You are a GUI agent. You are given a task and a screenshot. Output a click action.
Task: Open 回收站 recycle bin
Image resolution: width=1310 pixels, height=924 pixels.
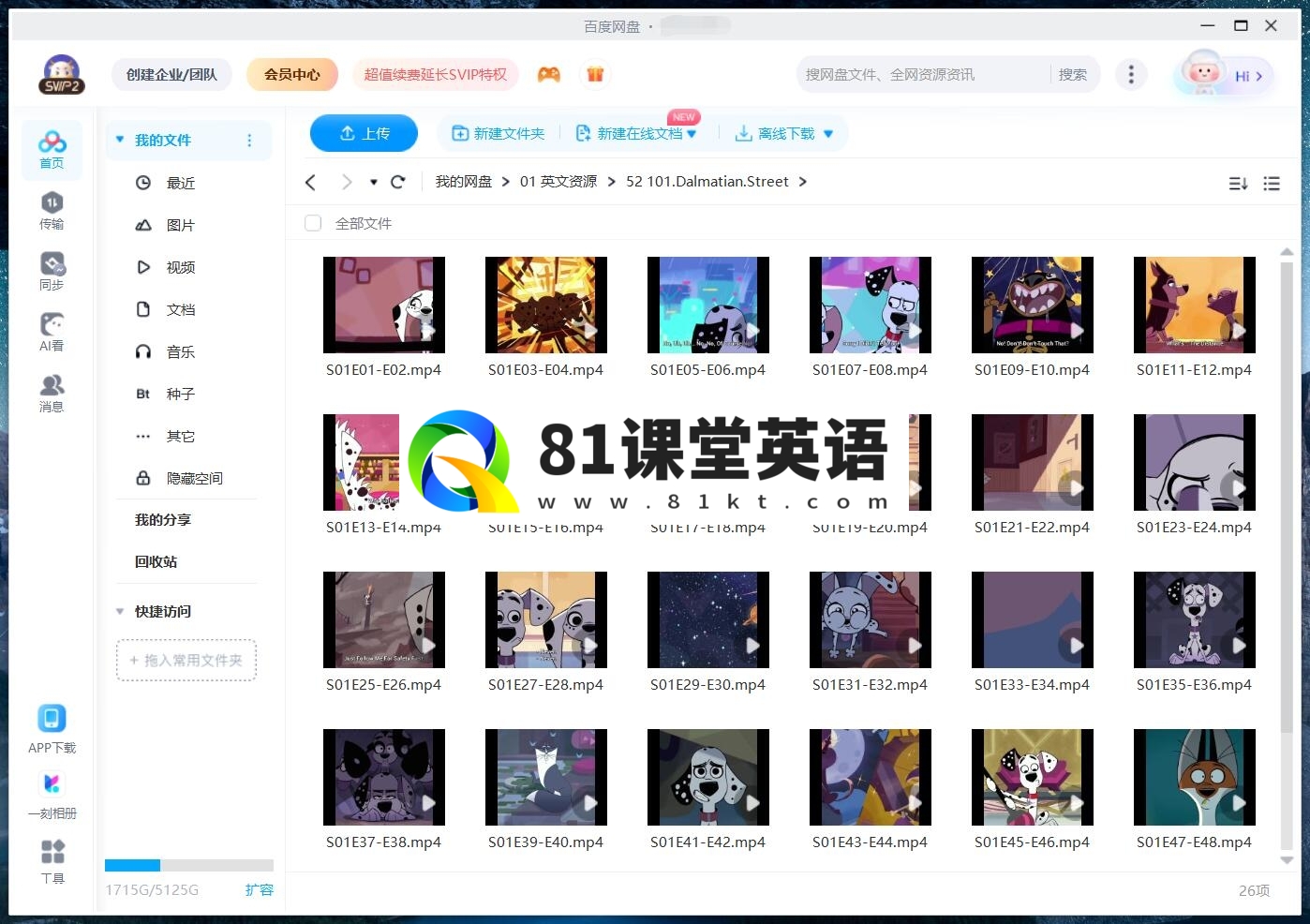(x=156, y=561)
